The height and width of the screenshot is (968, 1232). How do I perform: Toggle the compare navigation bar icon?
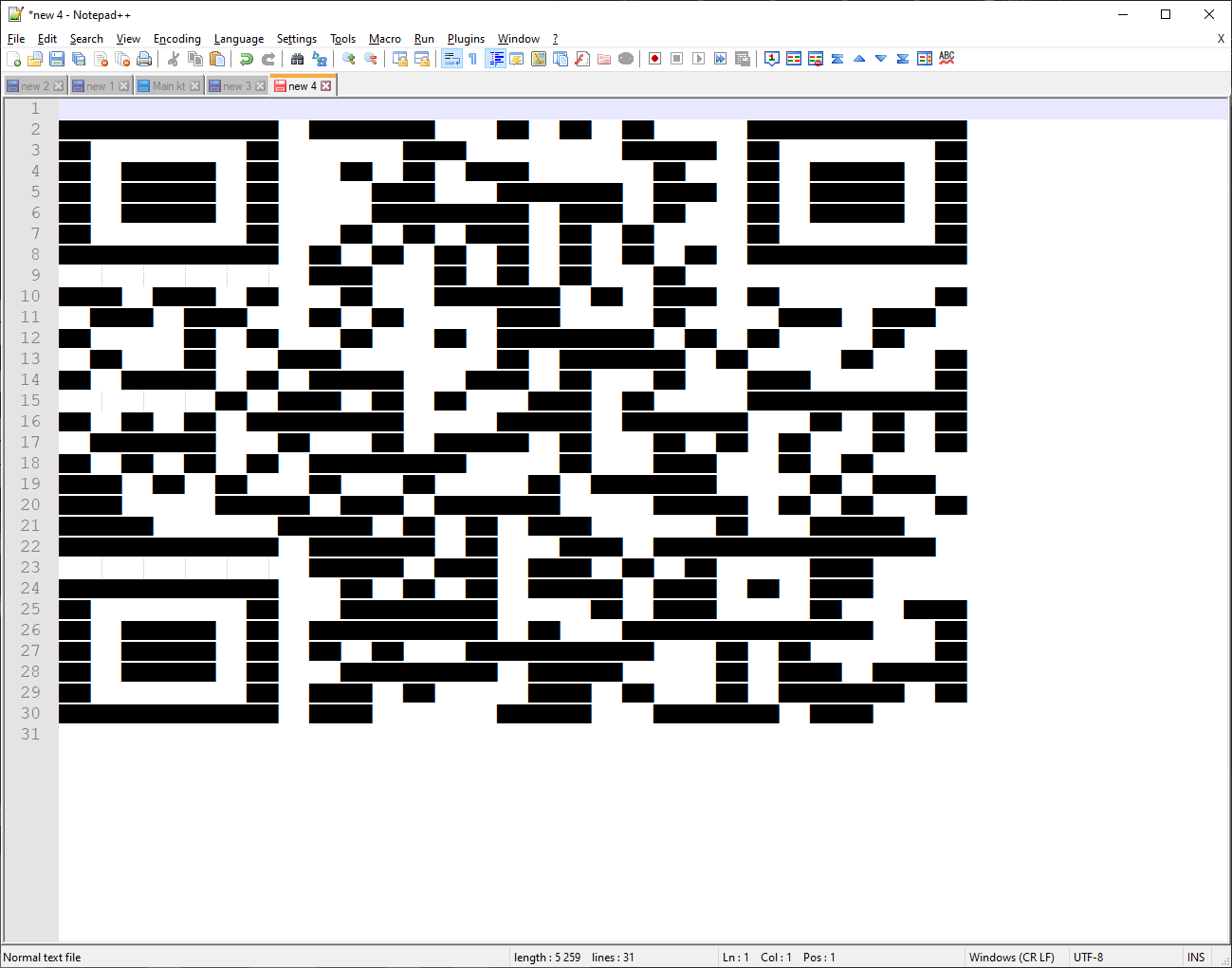pos(925,59)
